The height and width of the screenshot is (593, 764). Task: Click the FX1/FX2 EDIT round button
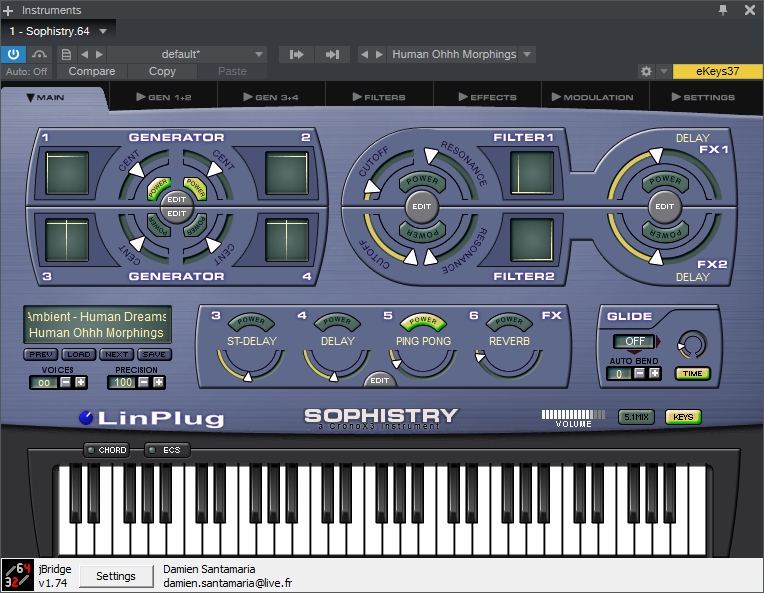pos(665,207)
